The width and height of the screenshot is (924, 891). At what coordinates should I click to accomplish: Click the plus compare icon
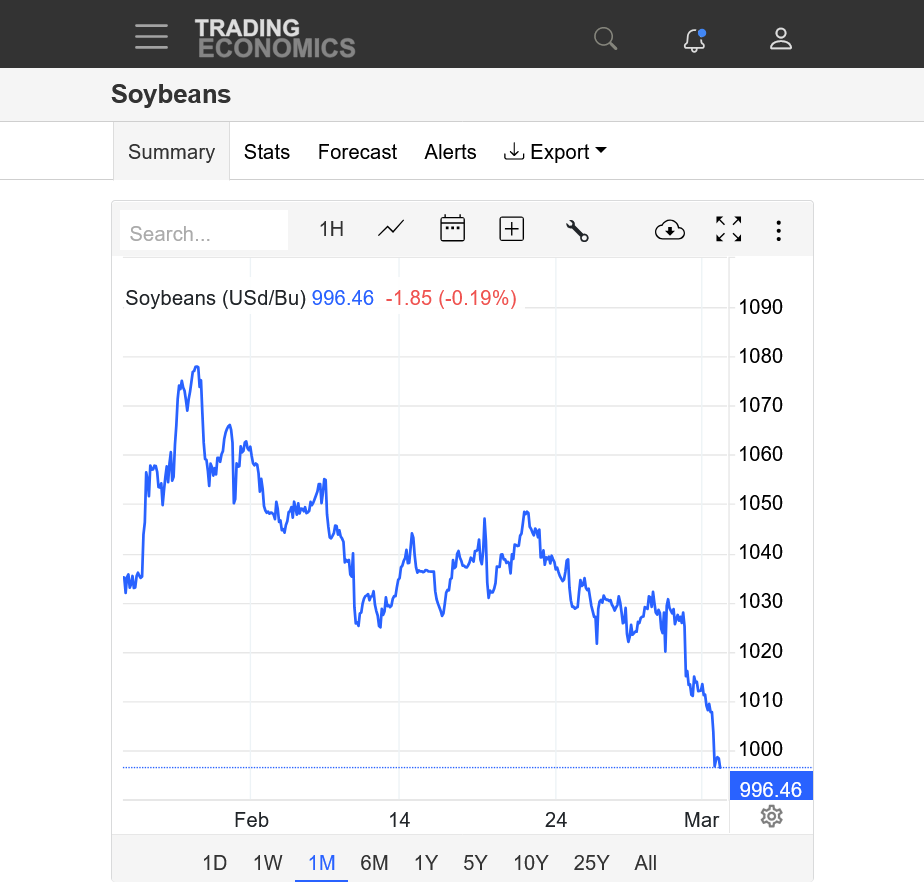coord(512,229)
